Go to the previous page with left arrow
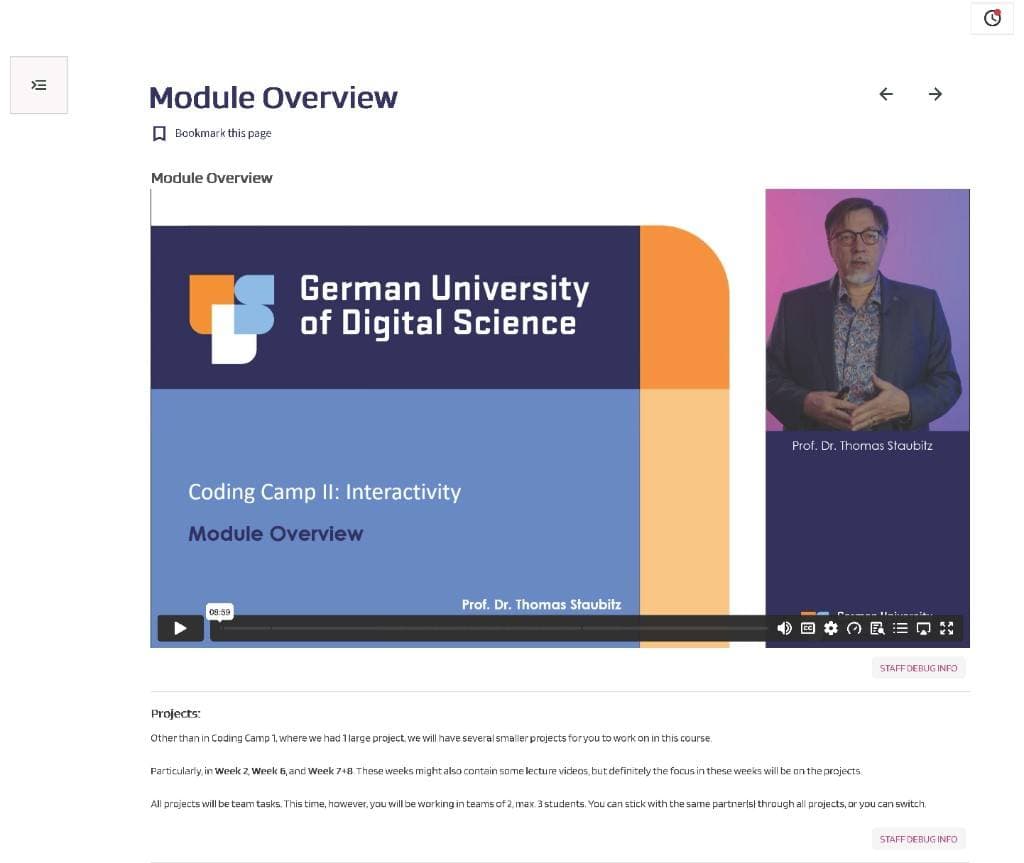This screenshot has width=1024, height=863. 886,94
